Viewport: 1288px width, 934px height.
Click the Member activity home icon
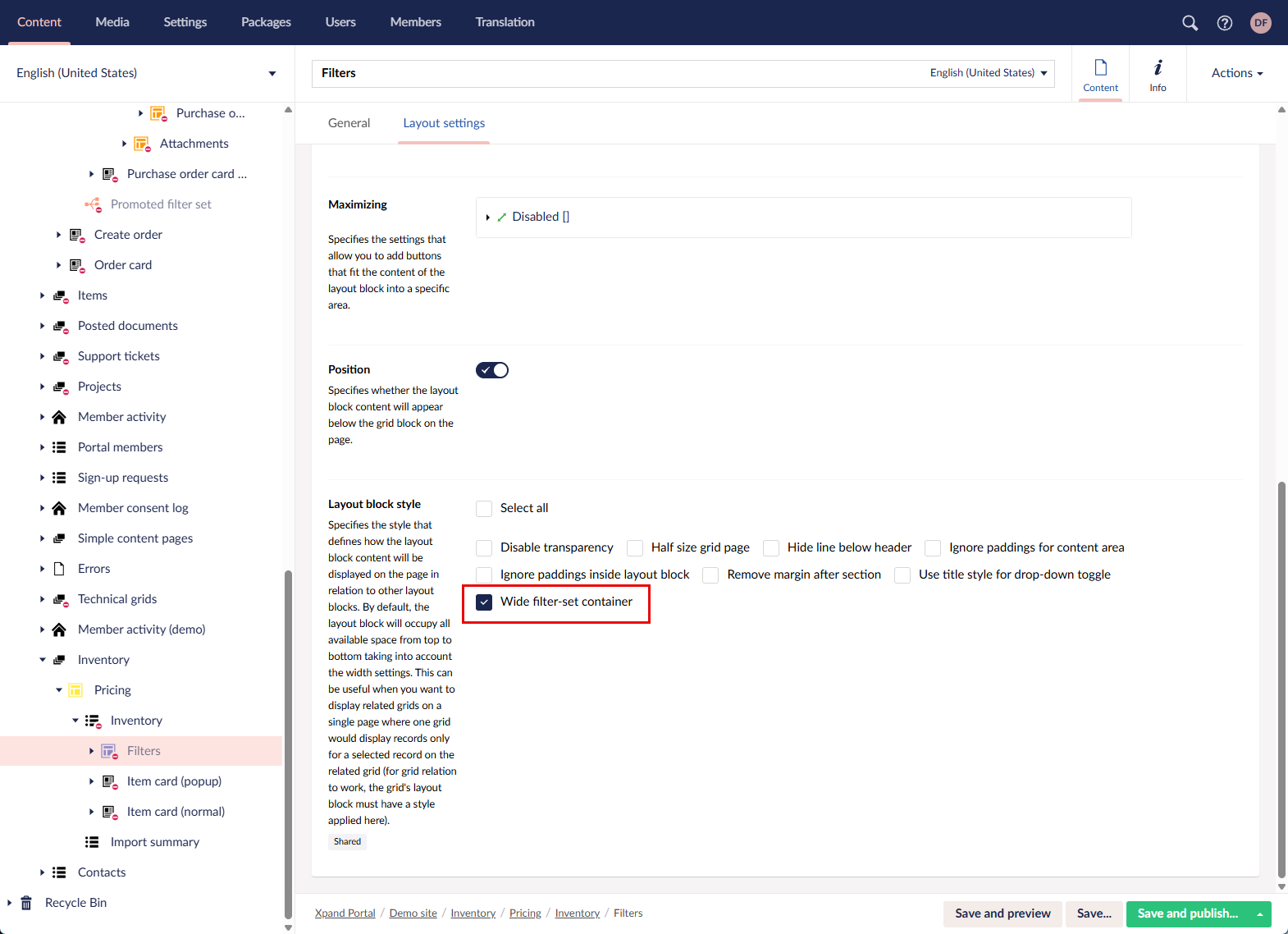[x=59, y=417]
